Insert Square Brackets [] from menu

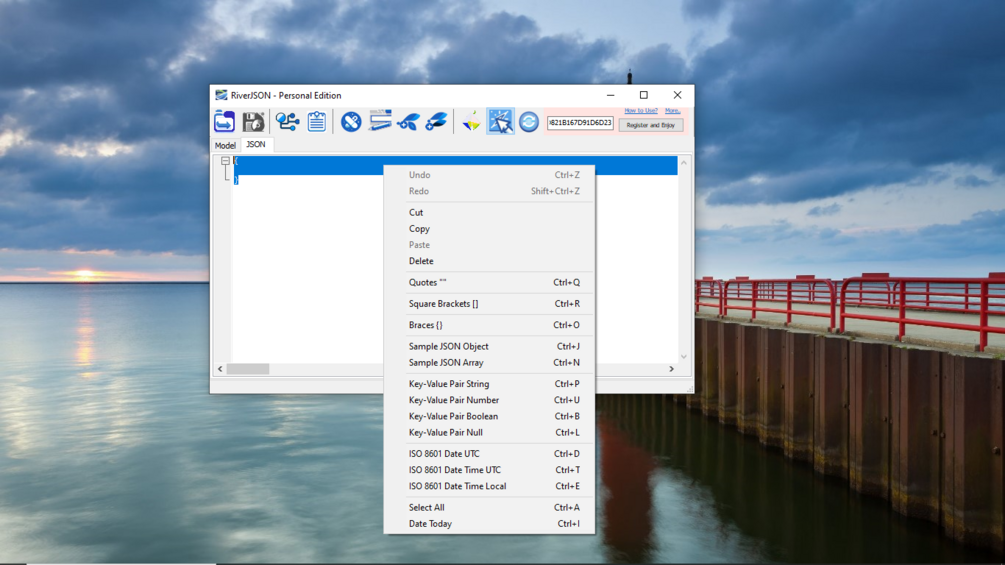489,304
